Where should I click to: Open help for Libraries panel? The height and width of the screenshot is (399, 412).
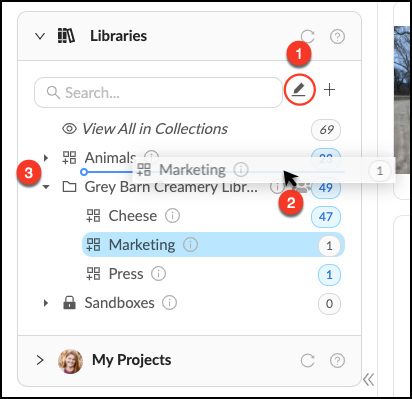[337, 36]
